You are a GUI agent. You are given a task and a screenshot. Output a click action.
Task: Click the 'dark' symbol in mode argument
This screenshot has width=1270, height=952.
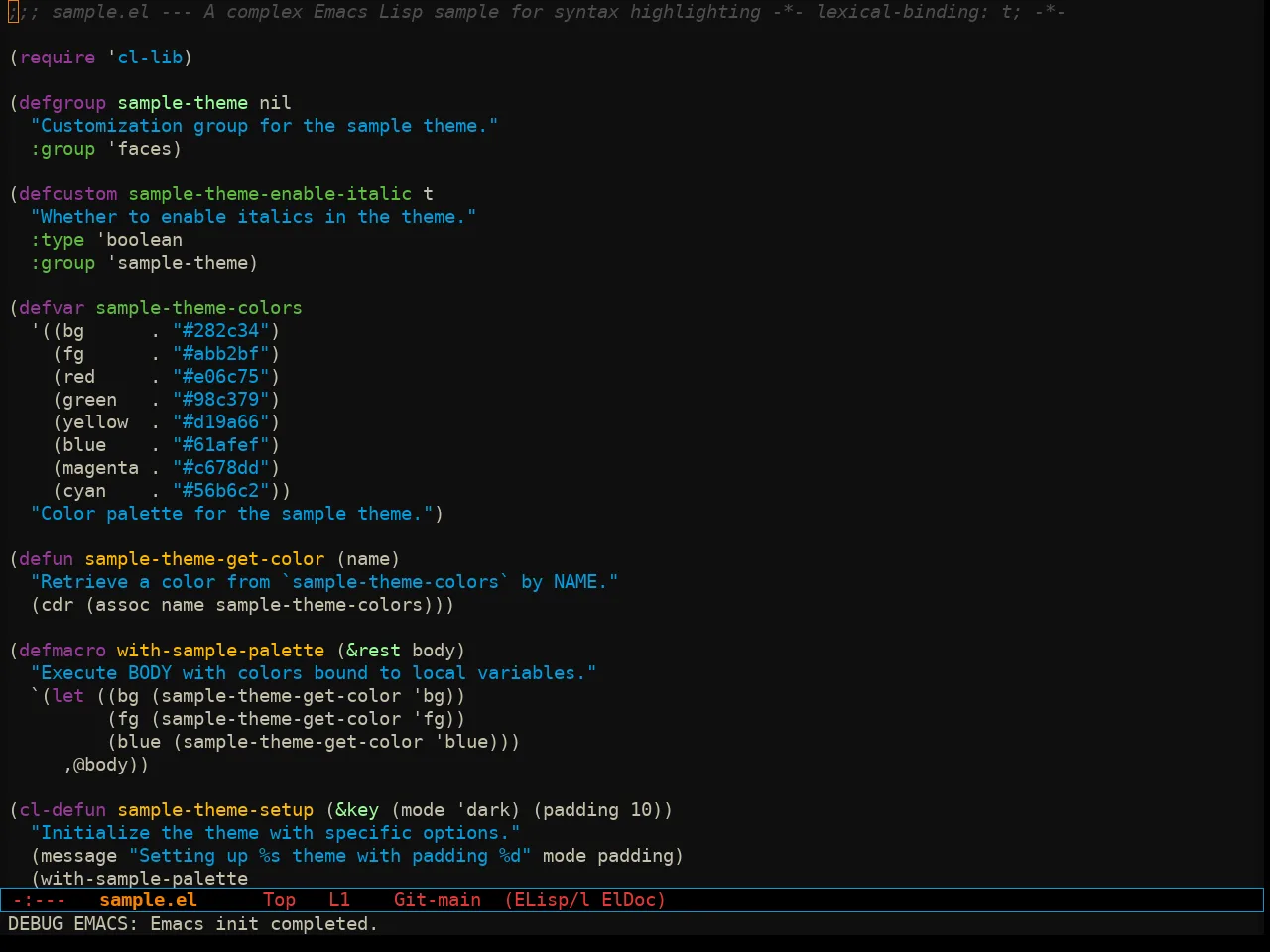click(x=488, y=810)
